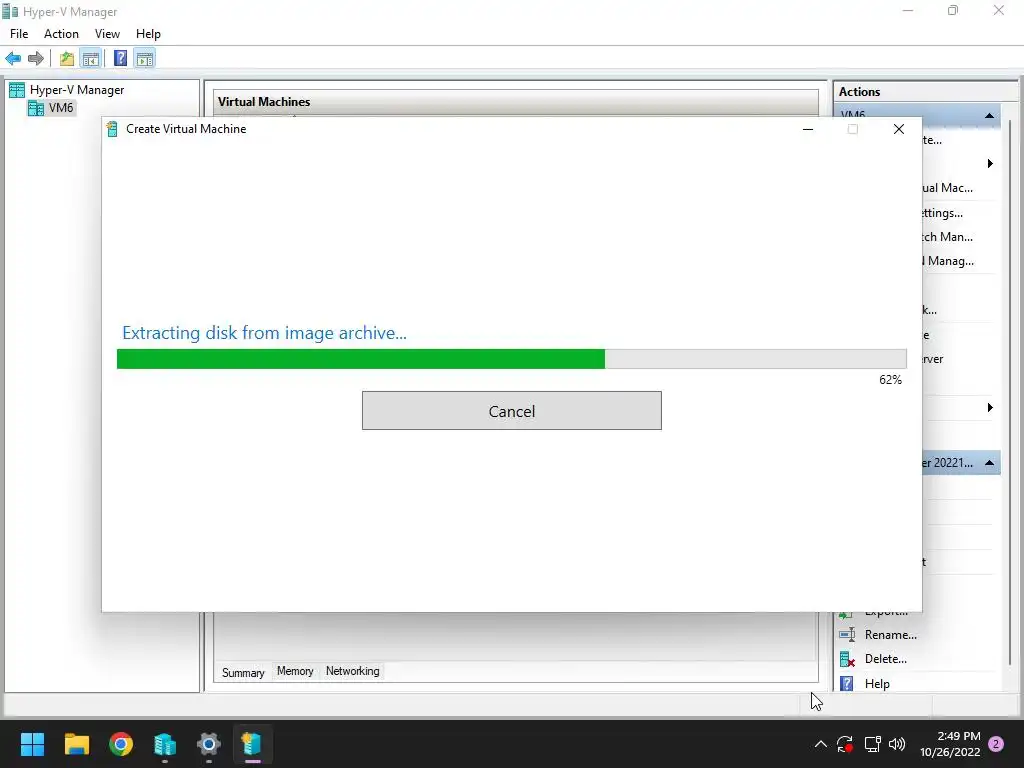1024x768 pixels.
Task: Click the Hyper-V Manager root node icon
Action: 17,90
